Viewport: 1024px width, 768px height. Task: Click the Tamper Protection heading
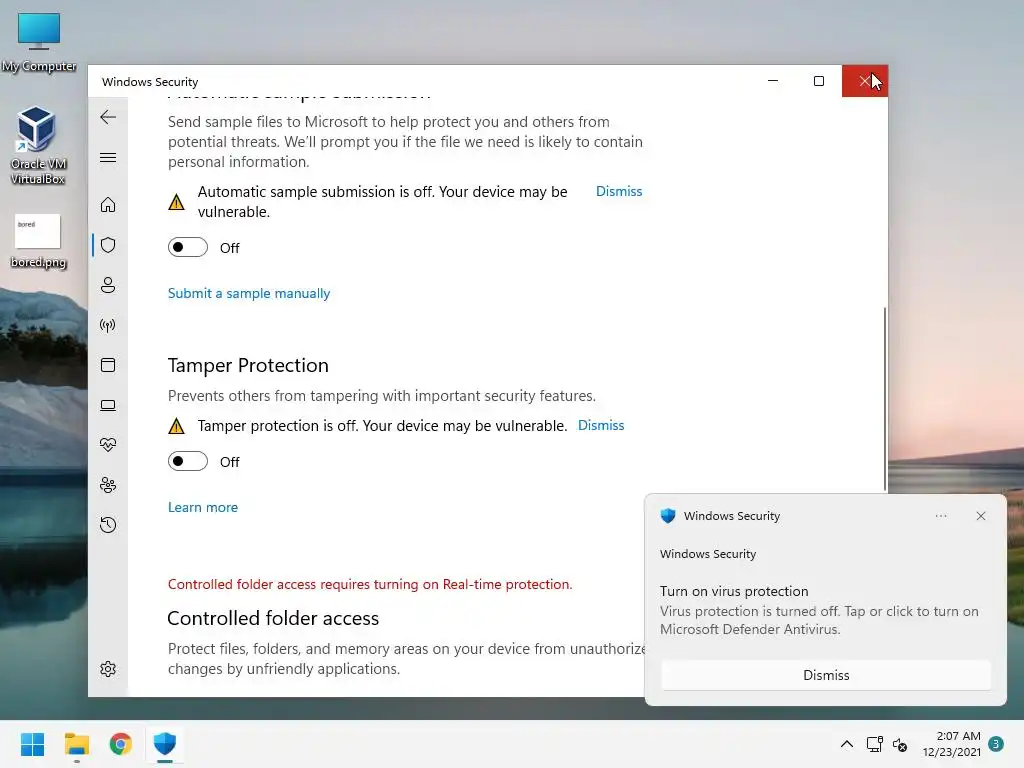[248, 365]
